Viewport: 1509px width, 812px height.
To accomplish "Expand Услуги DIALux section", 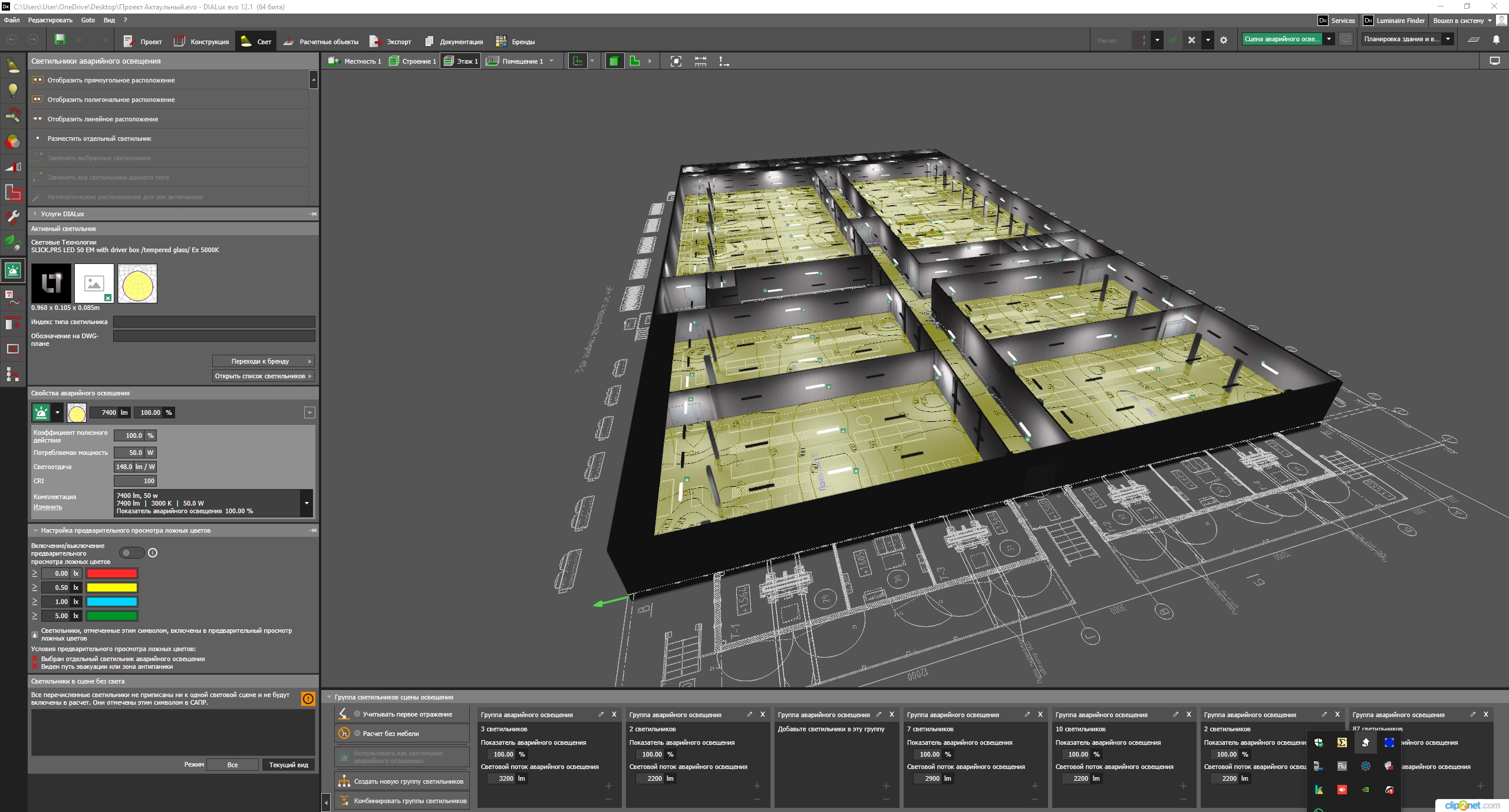I will click(35, 214).
